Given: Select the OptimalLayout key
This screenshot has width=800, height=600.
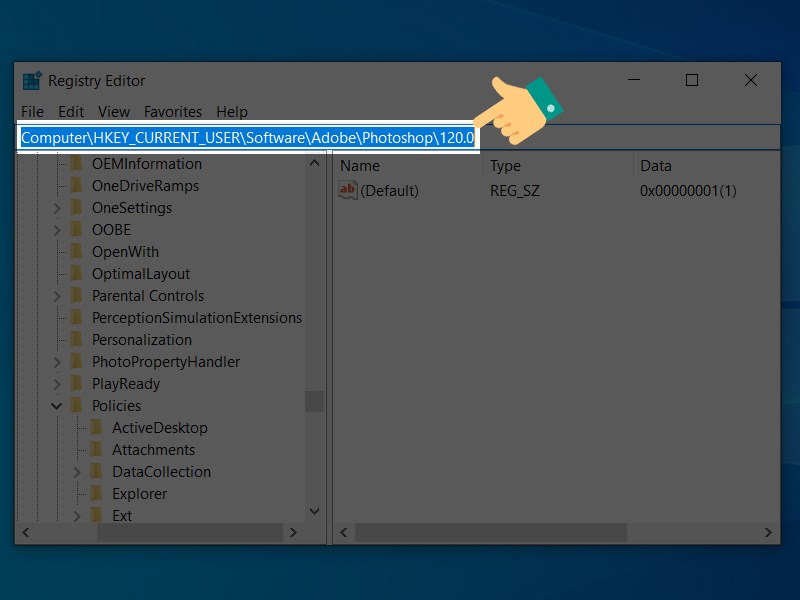Looking at the screenshot, I should (141, 274).
